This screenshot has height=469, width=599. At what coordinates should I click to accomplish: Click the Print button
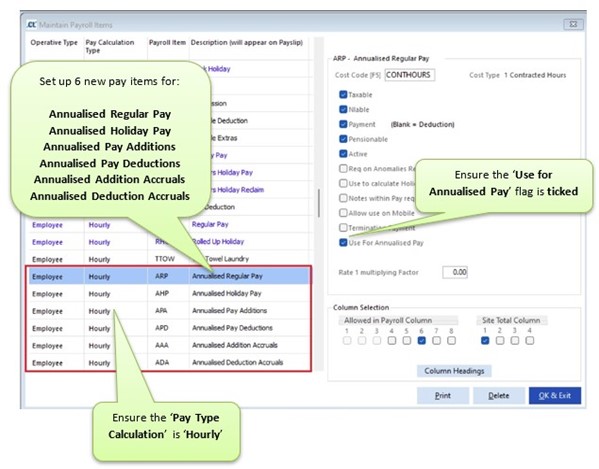coord(443,396)
